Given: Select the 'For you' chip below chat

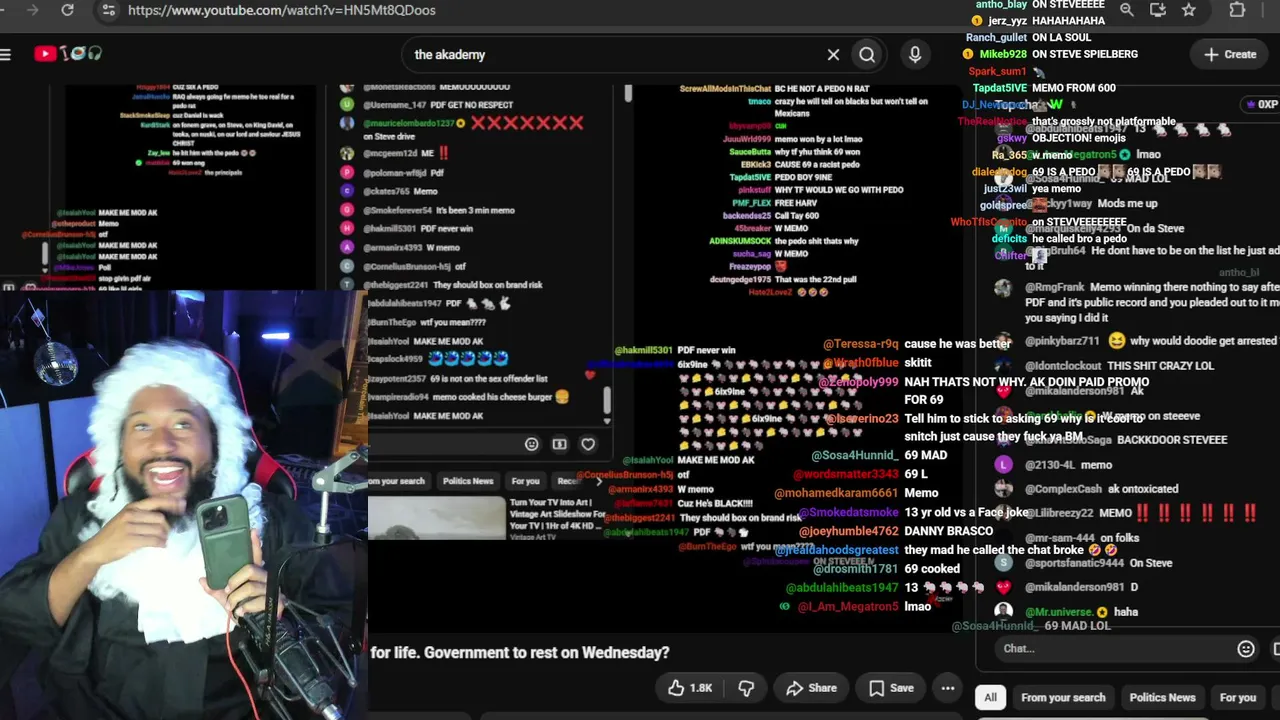Looking at the screenshot, I should coord(1238,698).
